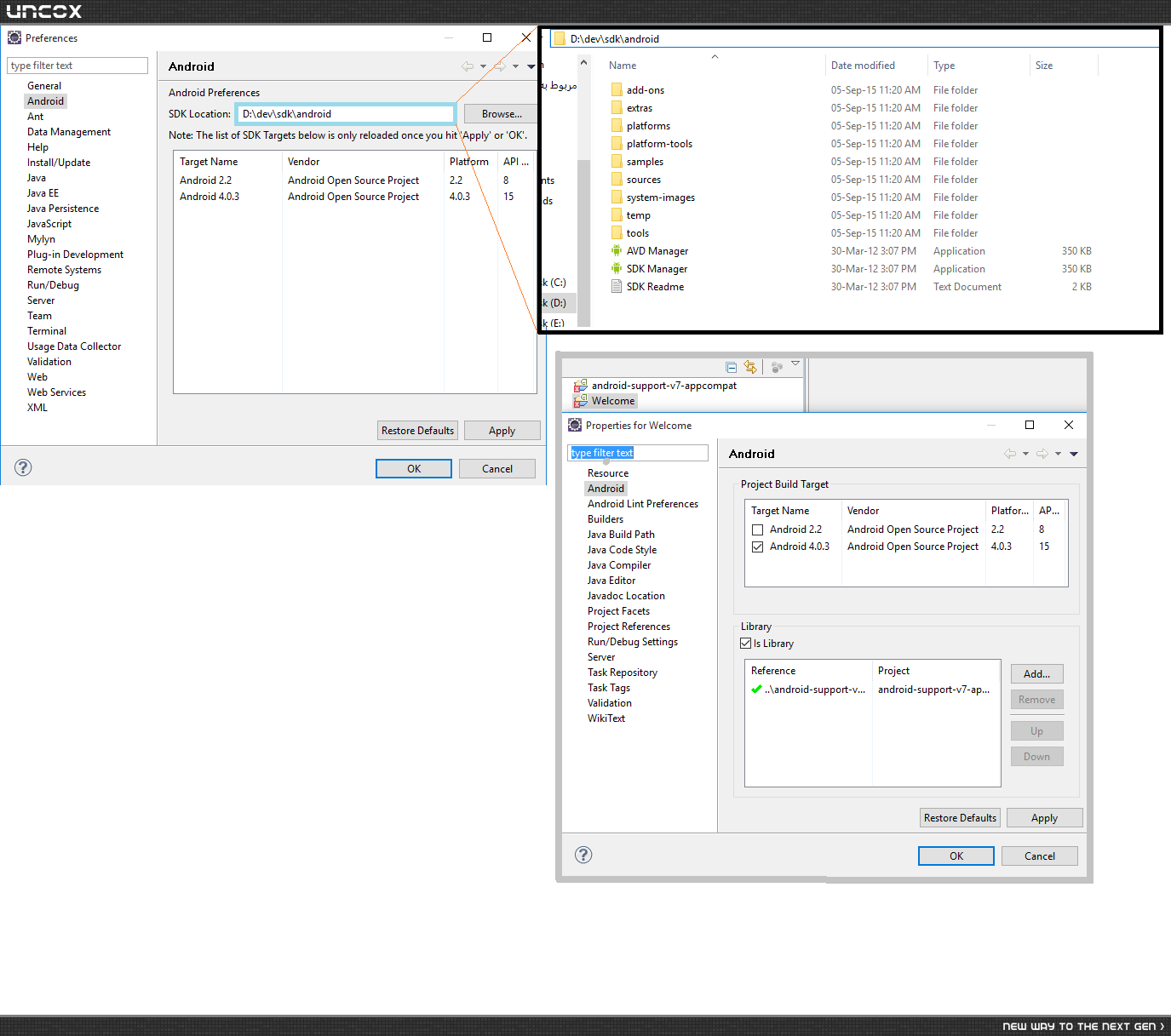Open the view menu arrow in Preferences dialog
This screenshot has width=1171, height=1036.
531,66
